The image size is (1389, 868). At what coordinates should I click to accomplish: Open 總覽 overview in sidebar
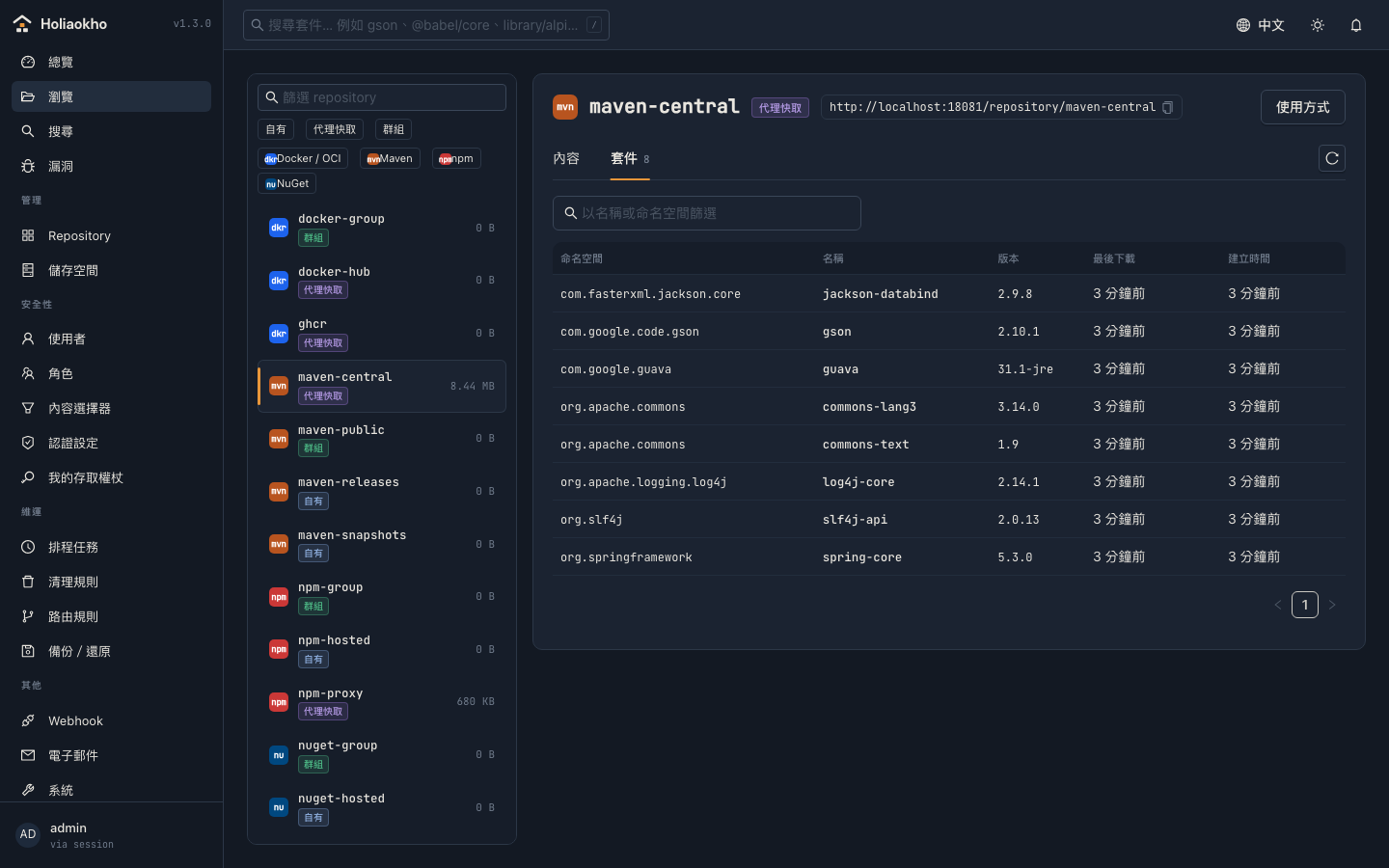click(111, 62)
